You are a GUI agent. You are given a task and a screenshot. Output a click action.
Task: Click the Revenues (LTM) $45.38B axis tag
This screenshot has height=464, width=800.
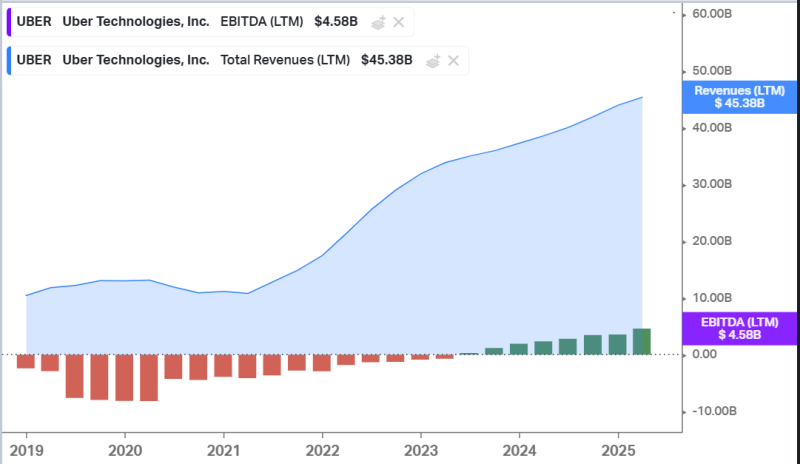[739, 97]
